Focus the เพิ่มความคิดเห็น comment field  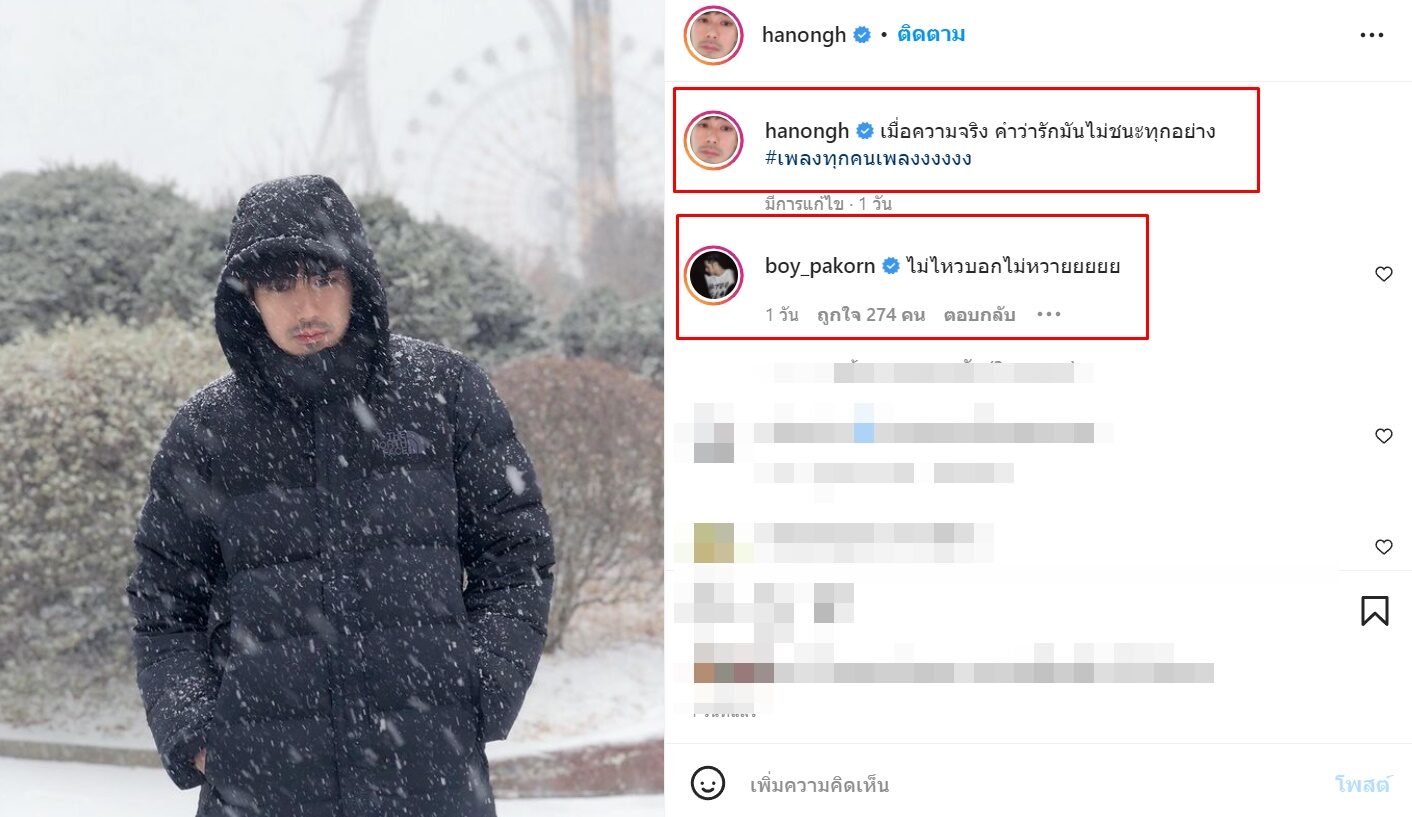pos(1030,785)
